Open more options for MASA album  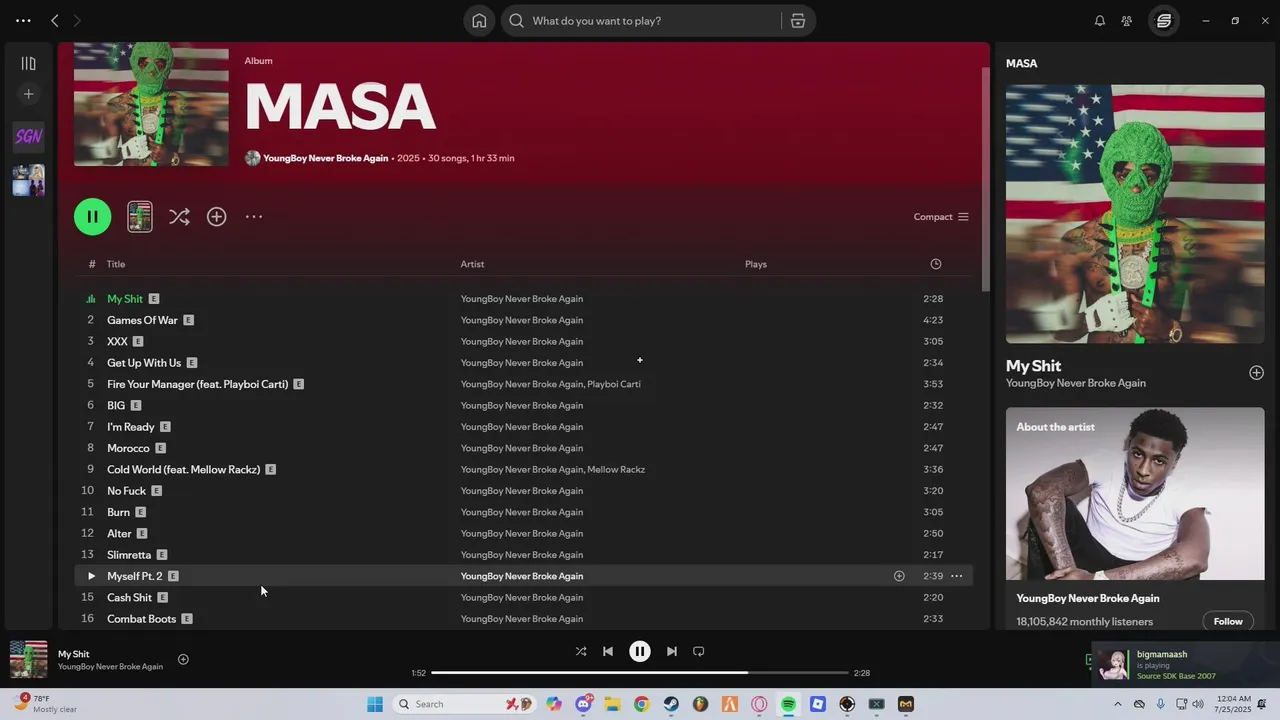click(x=254, y=216)
